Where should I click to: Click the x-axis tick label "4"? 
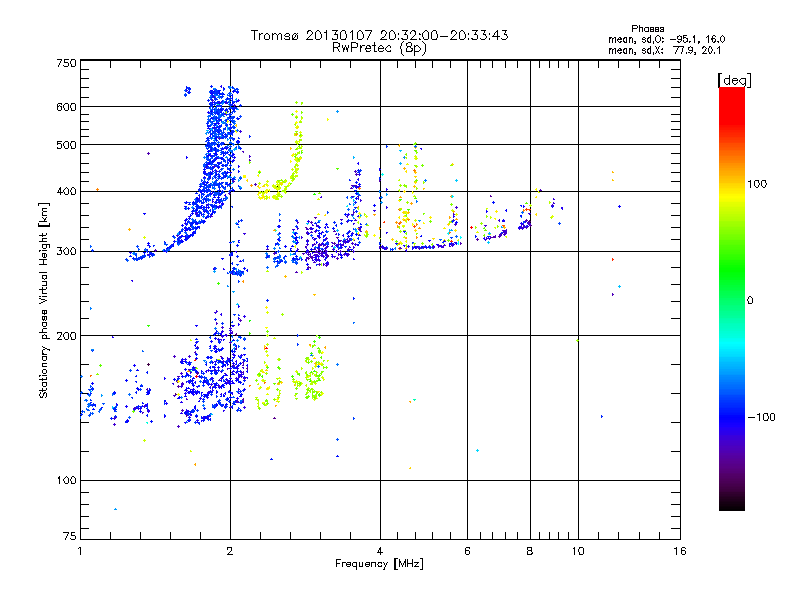[x=380, y=551]
